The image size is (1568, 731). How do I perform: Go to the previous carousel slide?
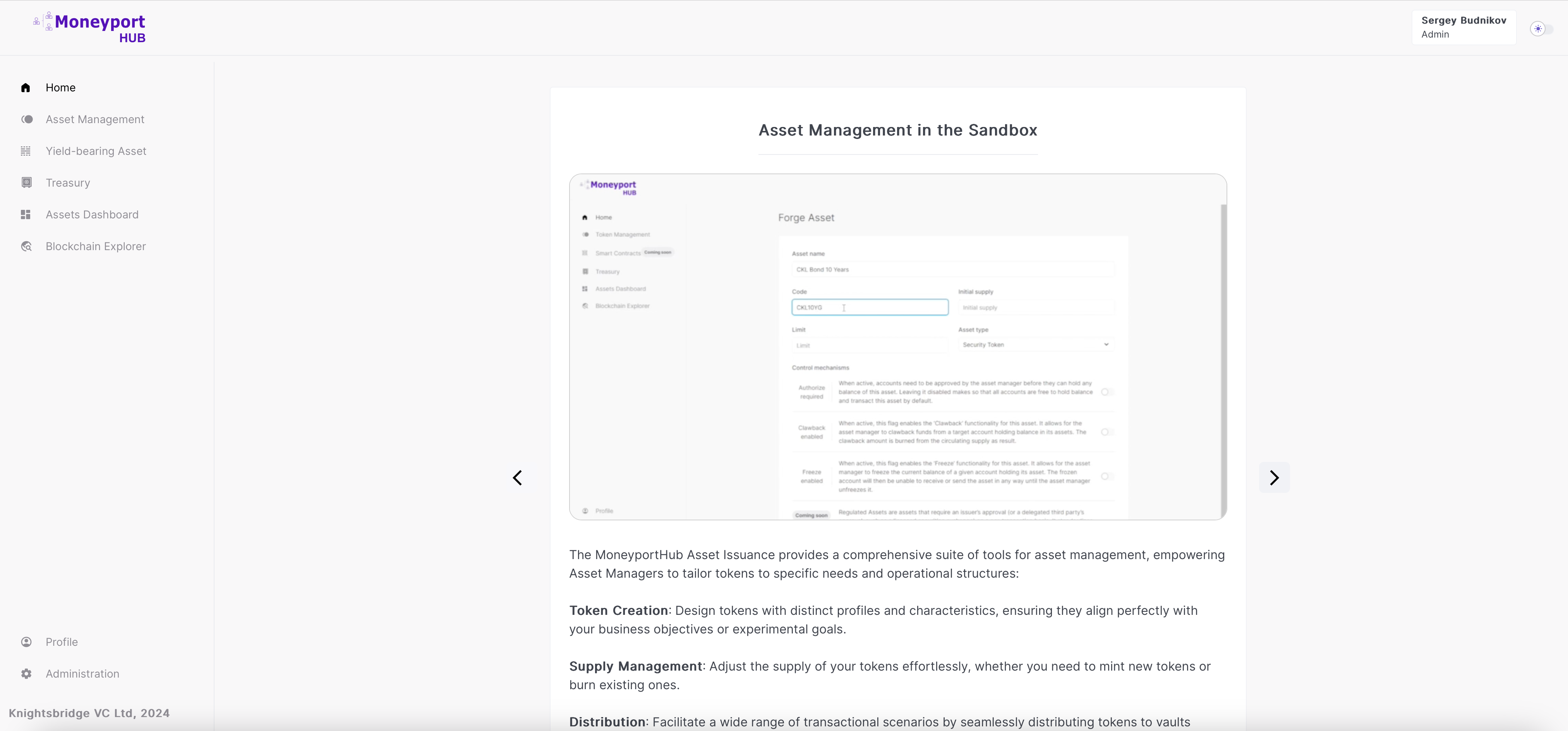click(x=517, y=478)
